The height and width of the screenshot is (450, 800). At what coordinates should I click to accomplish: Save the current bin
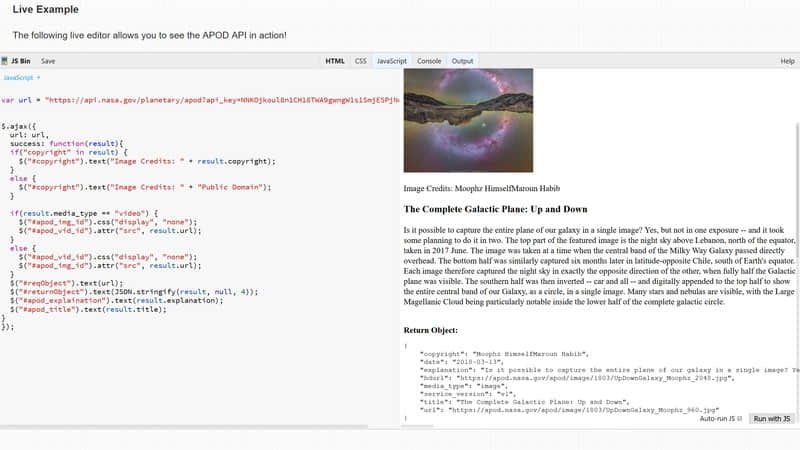tap(48, 61)
